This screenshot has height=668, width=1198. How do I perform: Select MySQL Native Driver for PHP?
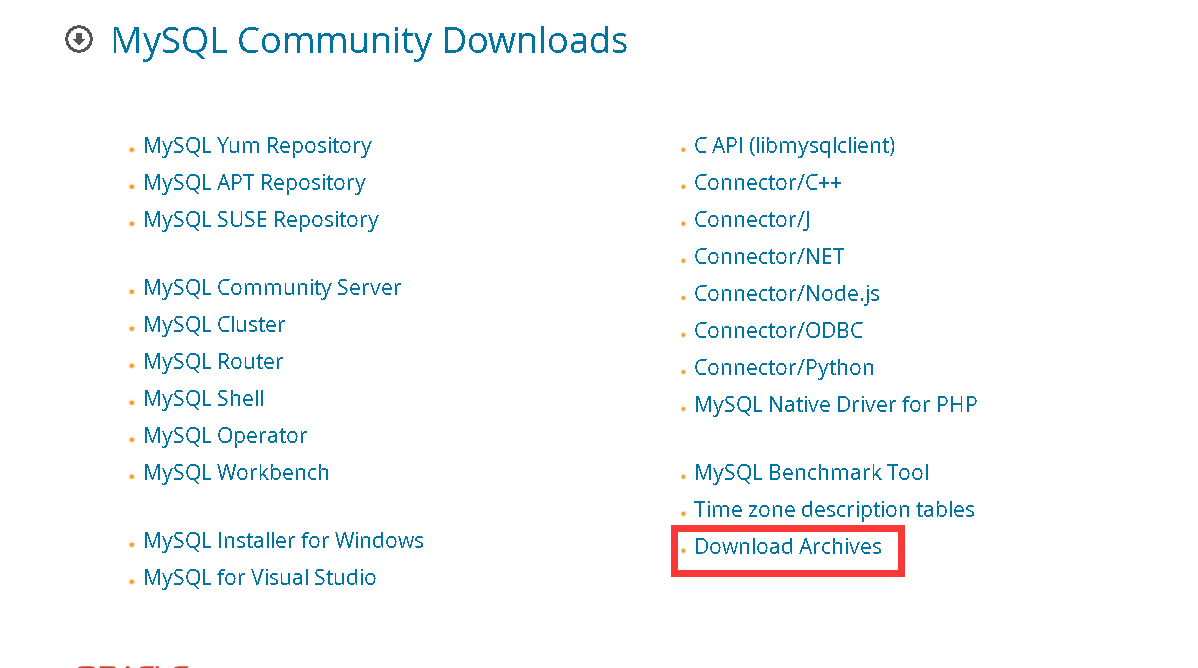(x=836, y=404)
